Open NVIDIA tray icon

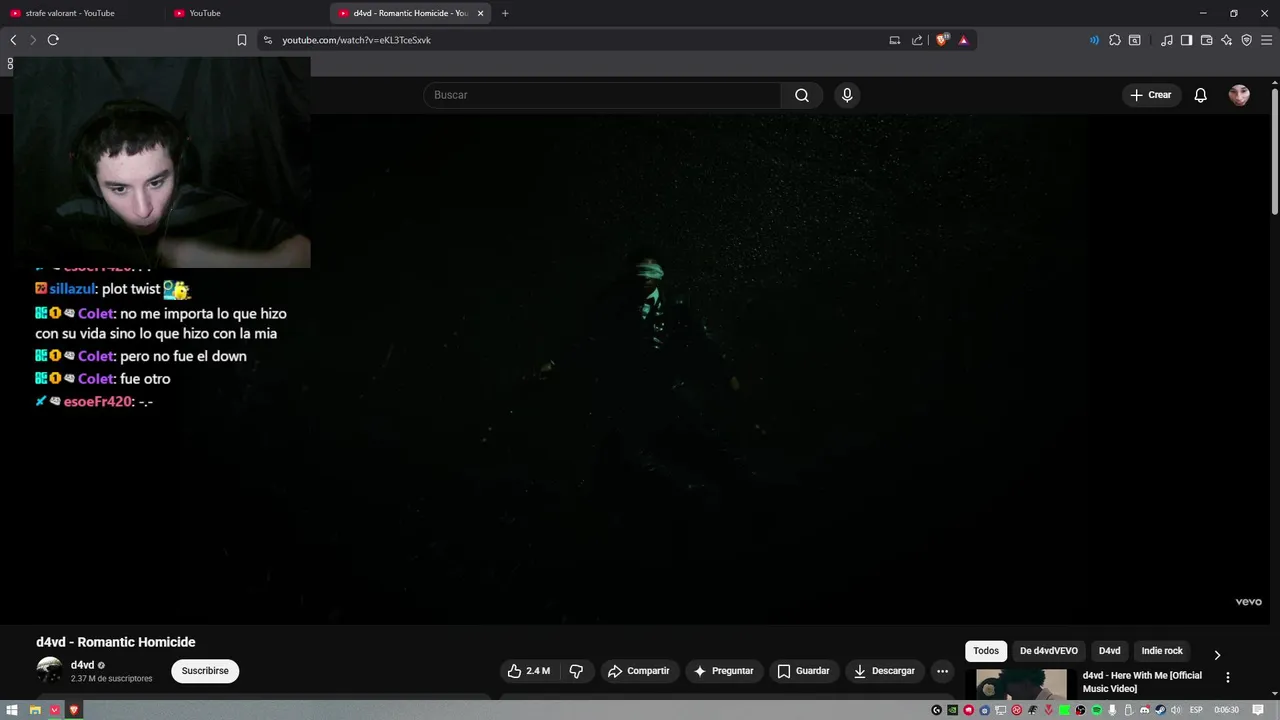pos(952,710)
